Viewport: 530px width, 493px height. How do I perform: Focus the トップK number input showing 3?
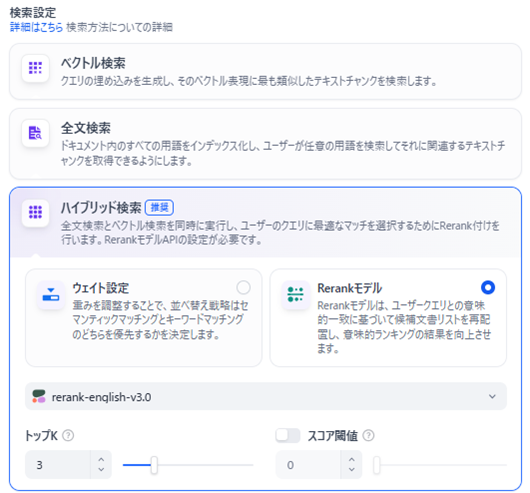tap(58, 465)
